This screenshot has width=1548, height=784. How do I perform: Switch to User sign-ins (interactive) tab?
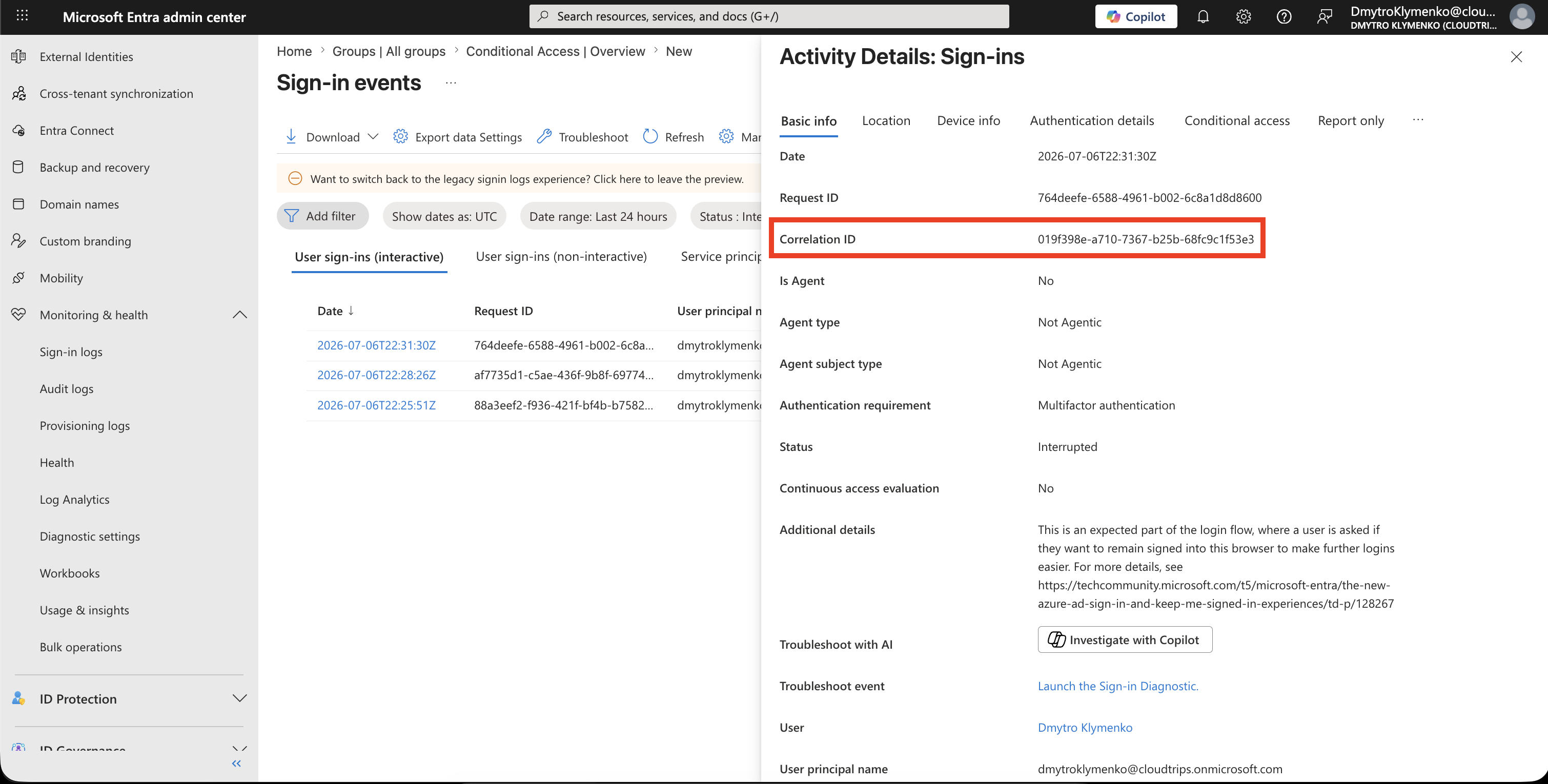[369, 257]
